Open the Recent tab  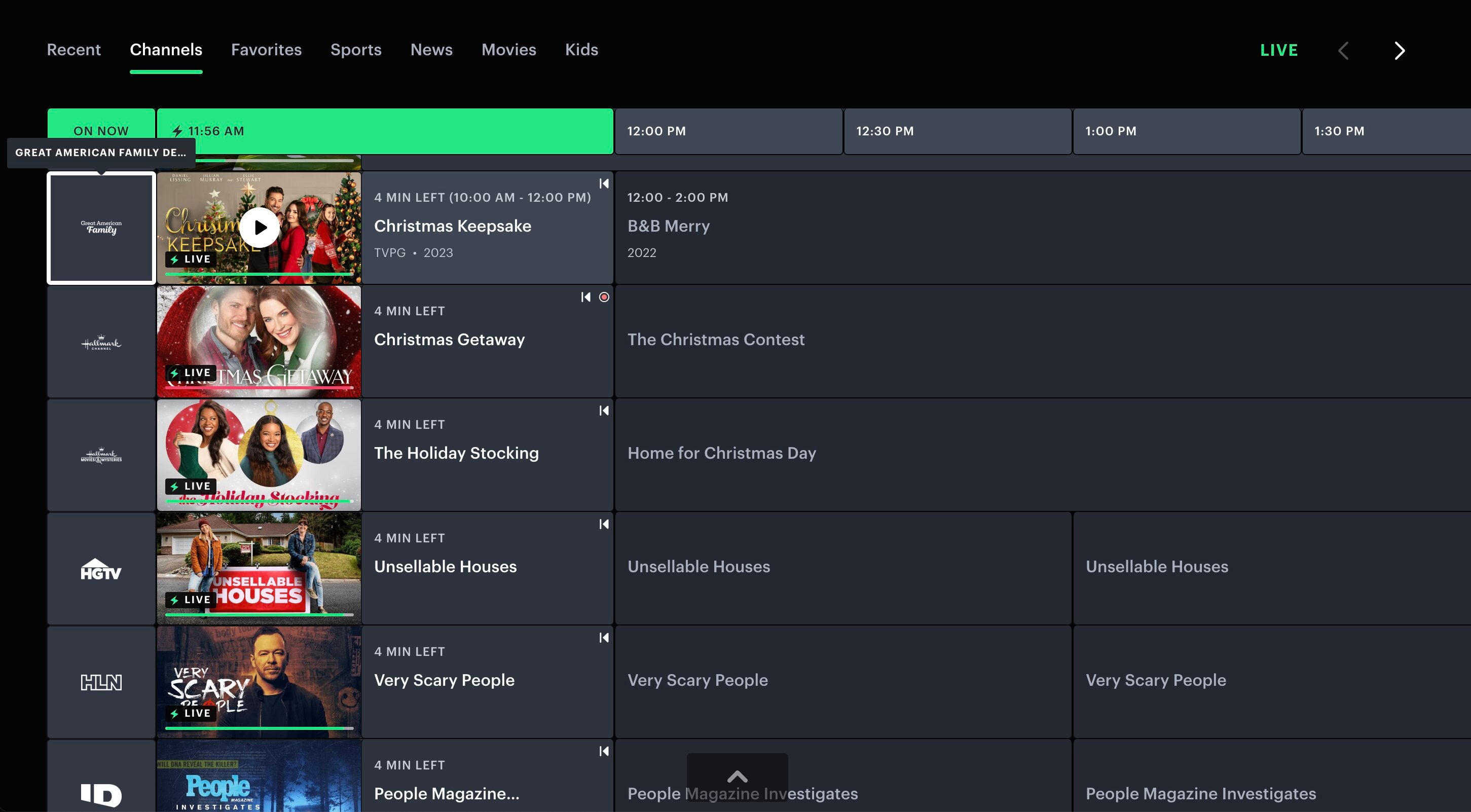coord(73,50)
